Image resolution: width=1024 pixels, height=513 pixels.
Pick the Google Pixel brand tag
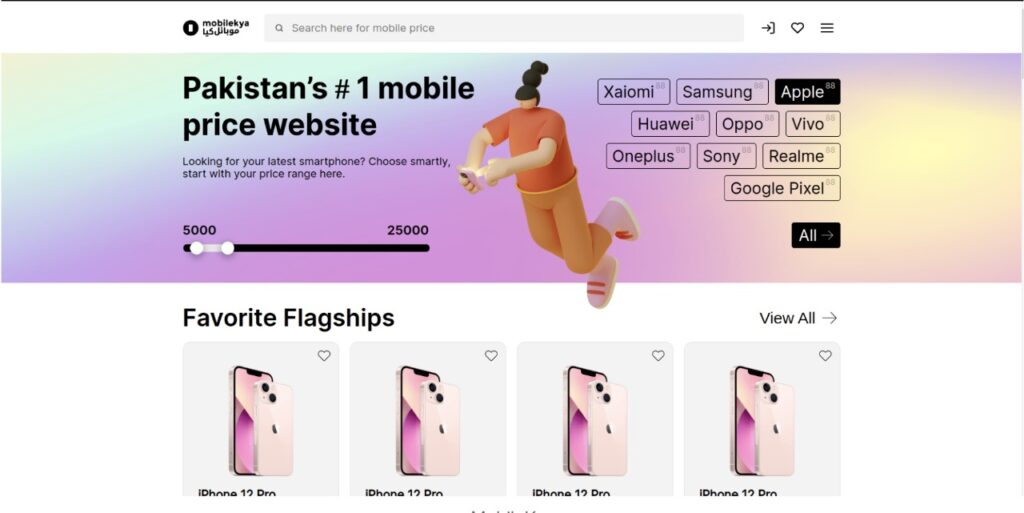tap(782, 189)
